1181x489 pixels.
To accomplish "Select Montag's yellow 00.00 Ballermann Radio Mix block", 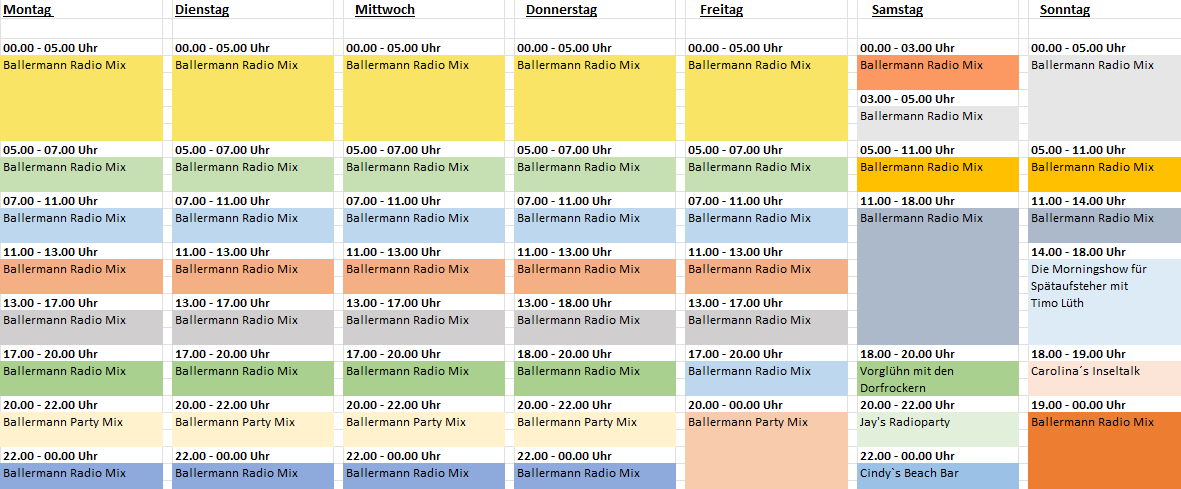I will click(81, 98).
